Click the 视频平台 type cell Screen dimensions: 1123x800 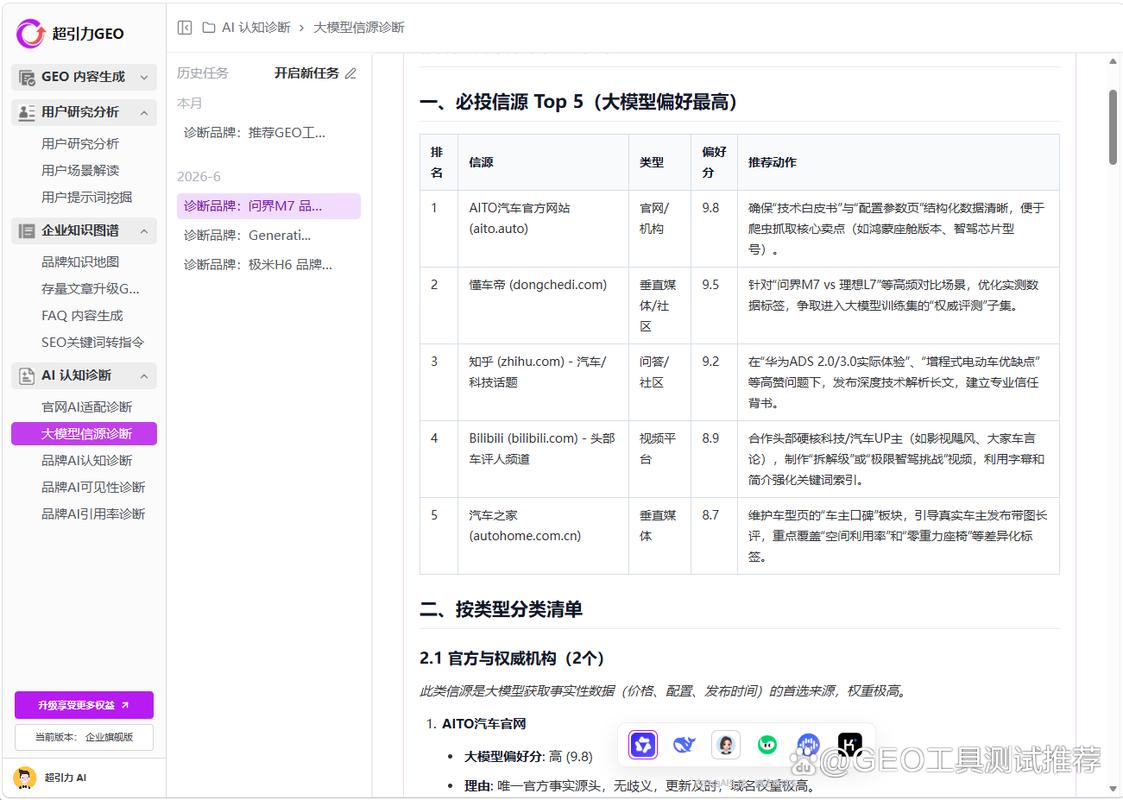pyautogui.click(x=660, y=459)
